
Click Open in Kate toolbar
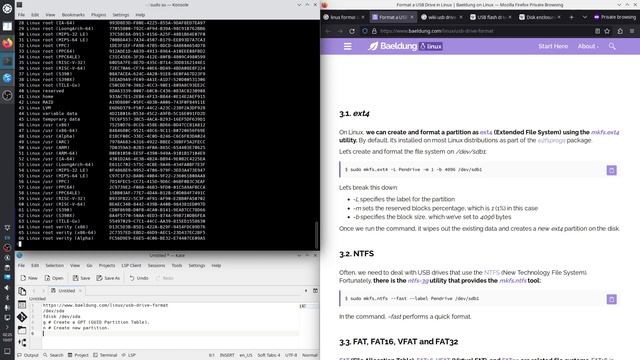tap(54, 278)
